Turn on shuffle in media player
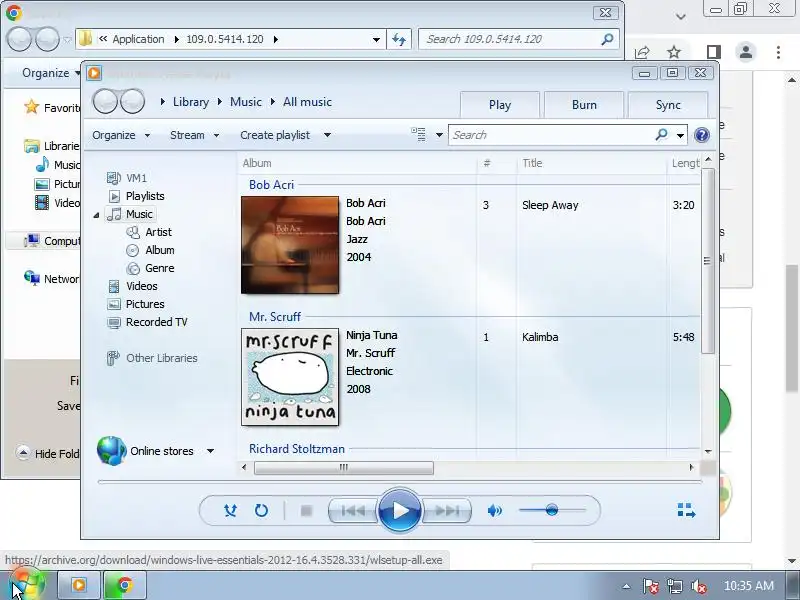 point(230,510)
